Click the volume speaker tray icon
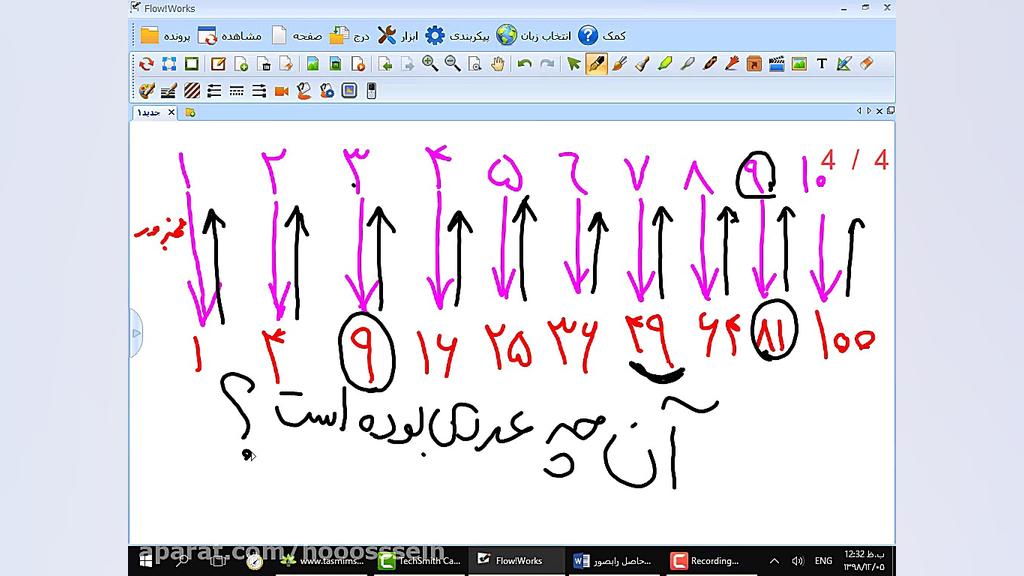The width and height of the screenshot is (1024, 576). click(797, 561)
